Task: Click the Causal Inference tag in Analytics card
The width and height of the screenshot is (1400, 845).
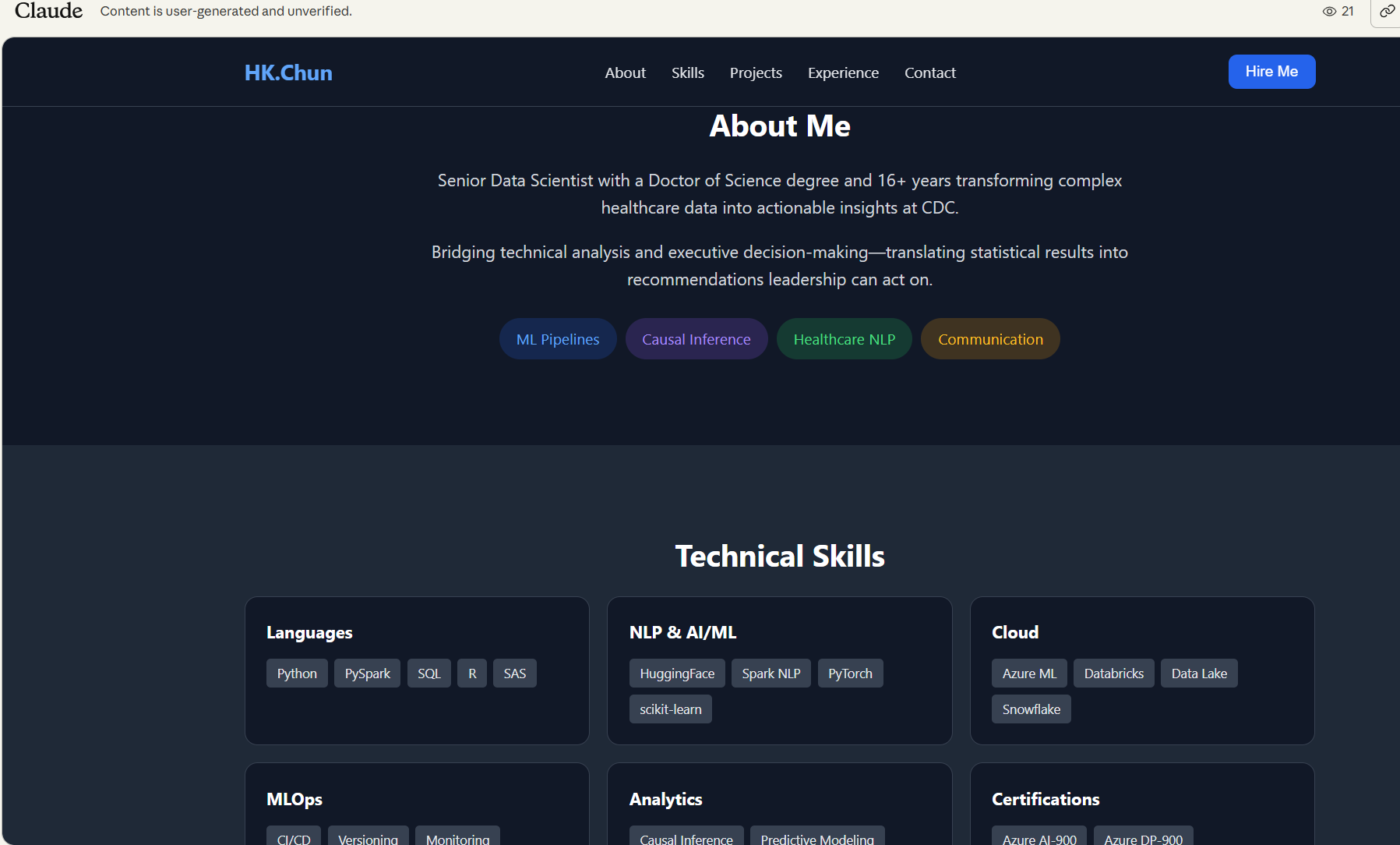Action: click(x=686, y=837)
